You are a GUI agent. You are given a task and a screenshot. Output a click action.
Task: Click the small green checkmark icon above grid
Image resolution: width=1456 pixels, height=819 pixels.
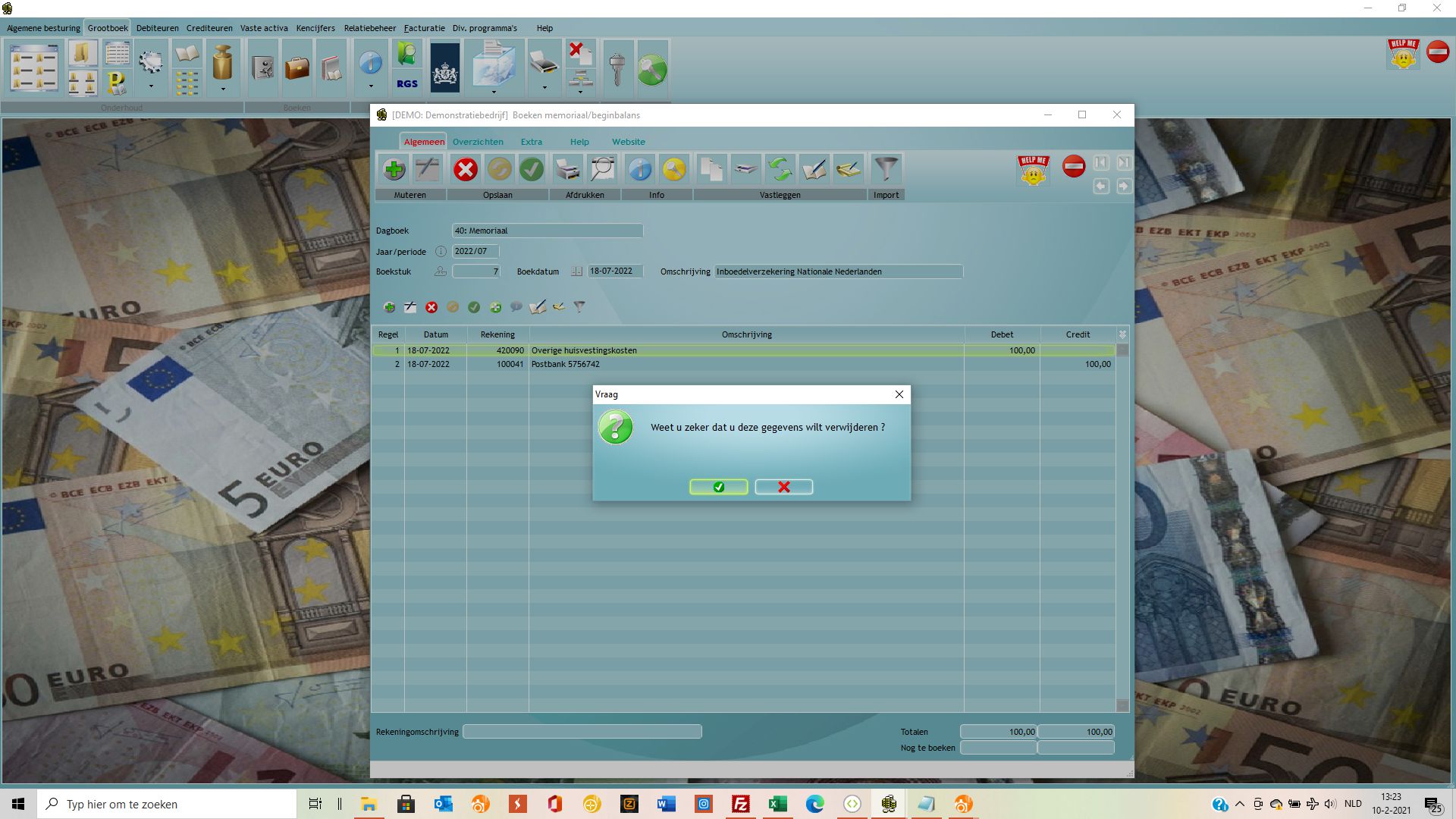tap(474, 307)
